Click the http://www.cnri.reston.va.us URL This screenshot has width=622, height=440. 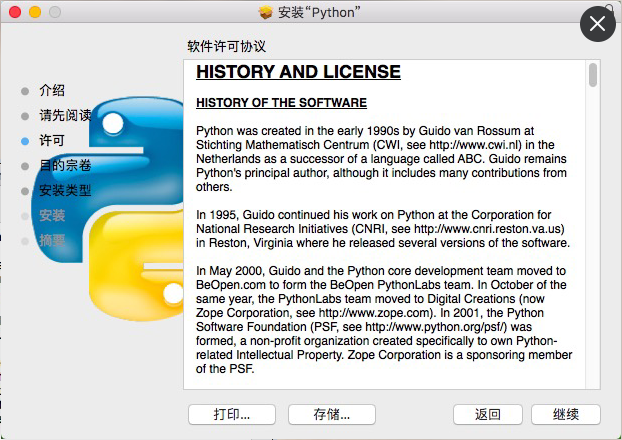coord(487,229)
